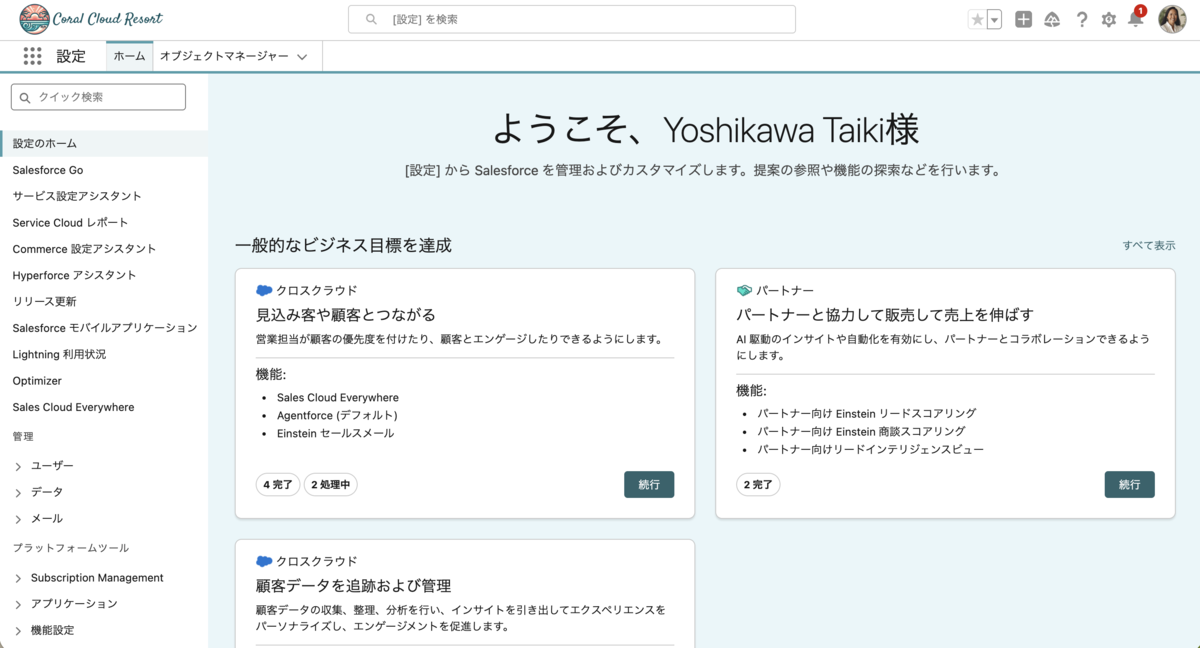
Task: Select the ホーム tab
Action: pos(129,56)
